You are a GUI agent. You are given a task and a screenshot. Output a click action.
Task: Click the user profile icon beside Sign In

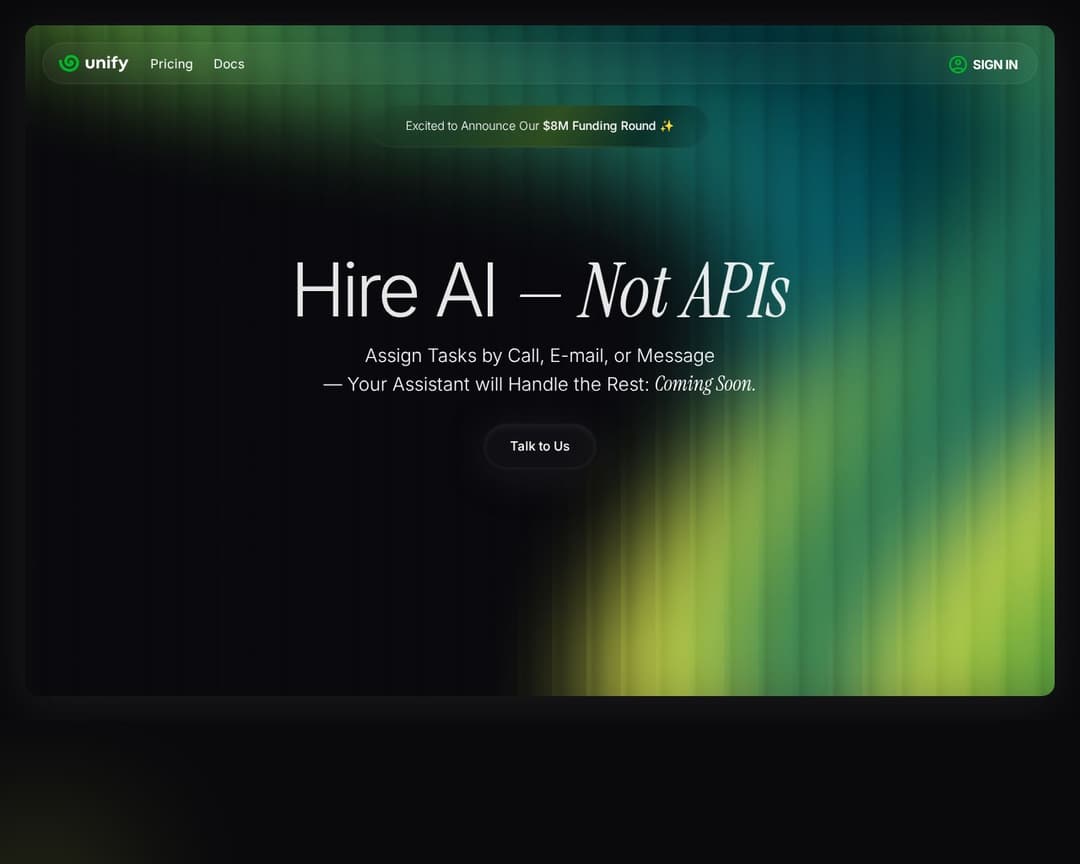tap(957, 64)
